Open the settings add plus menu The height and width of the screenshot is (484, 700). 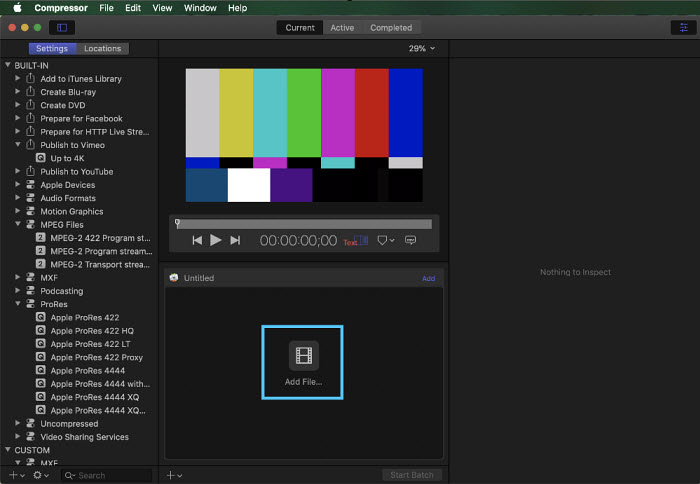tap(17, 476)
